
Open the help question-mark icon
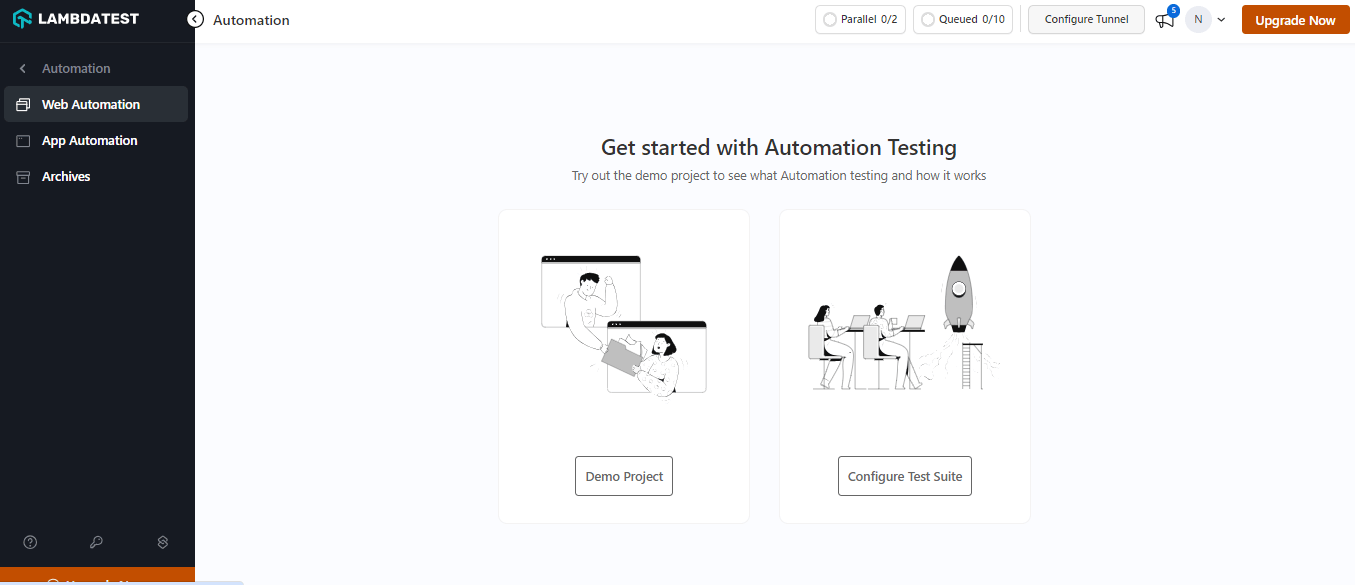(30, 541)
